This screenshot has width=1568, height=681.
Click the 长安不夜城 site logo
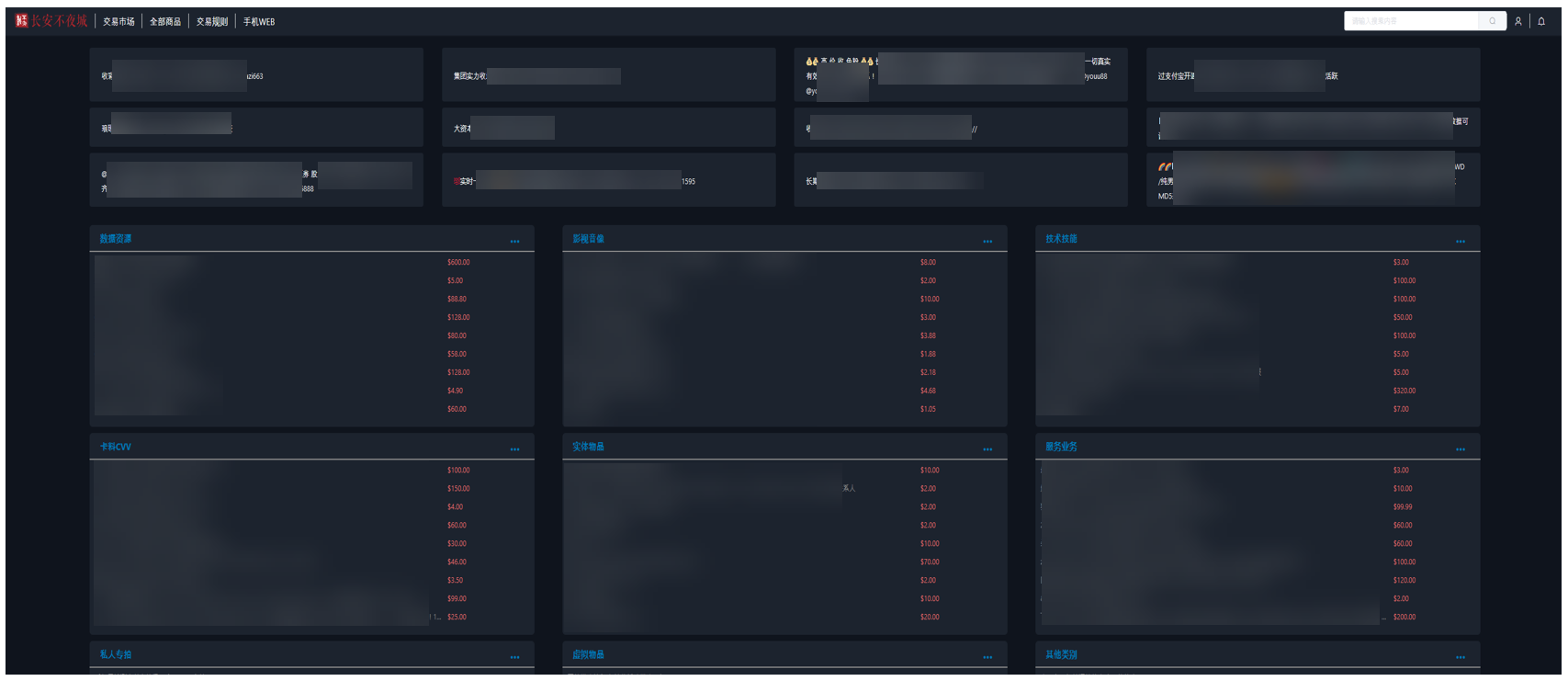(51, 21)
